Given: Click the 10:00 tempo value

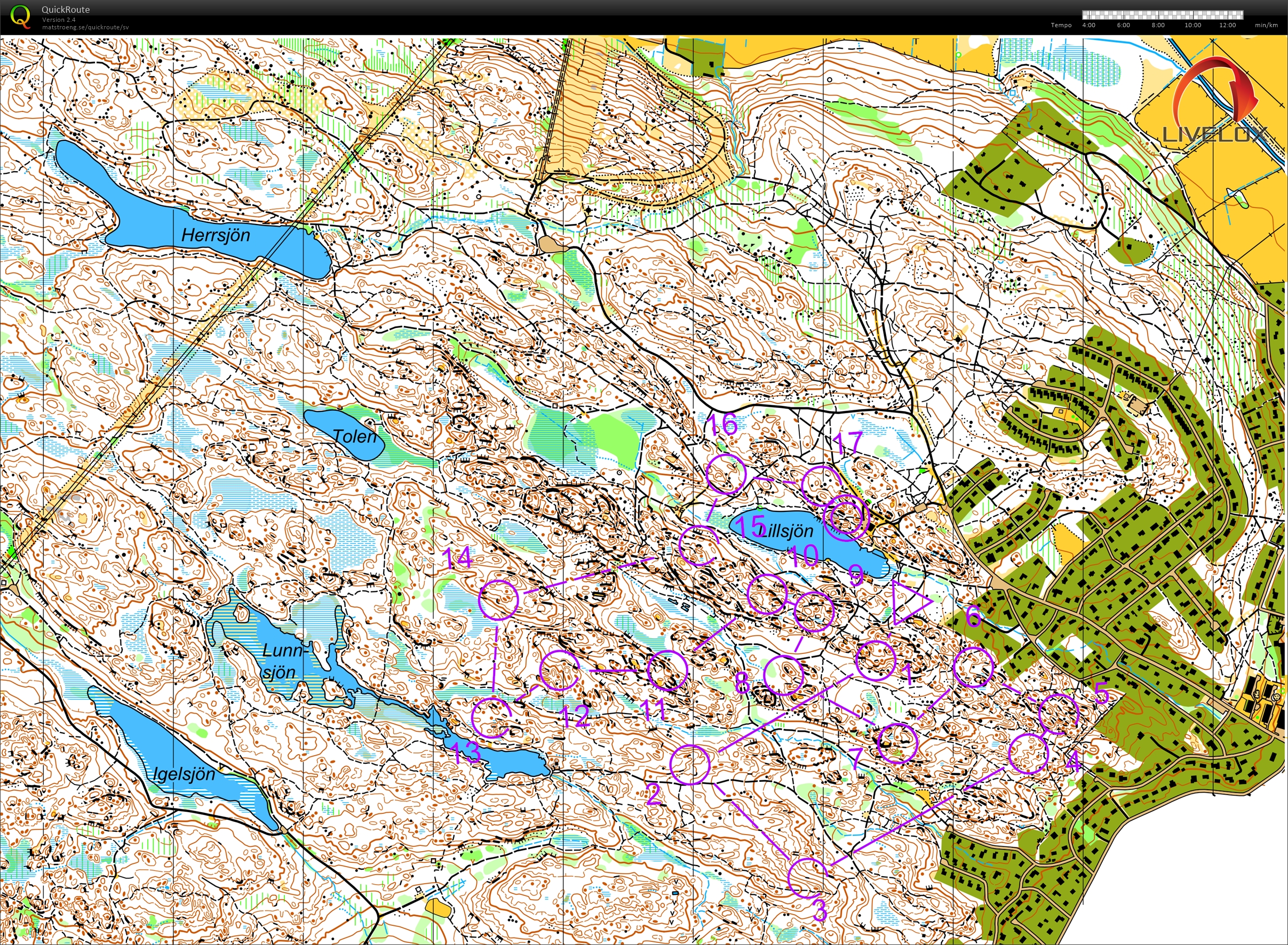Looking at the screenshot, I should (1192, 25).
